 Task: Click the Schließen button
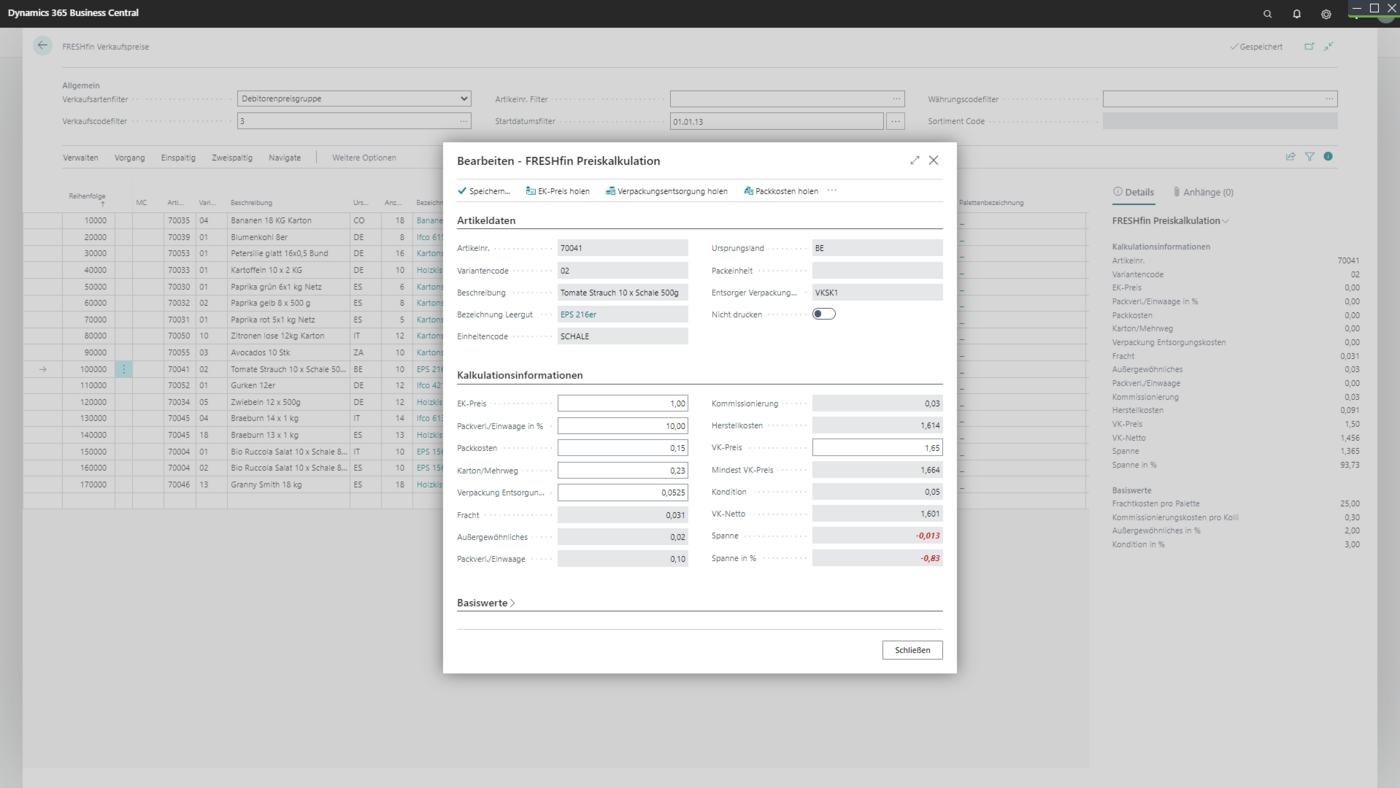912,650
